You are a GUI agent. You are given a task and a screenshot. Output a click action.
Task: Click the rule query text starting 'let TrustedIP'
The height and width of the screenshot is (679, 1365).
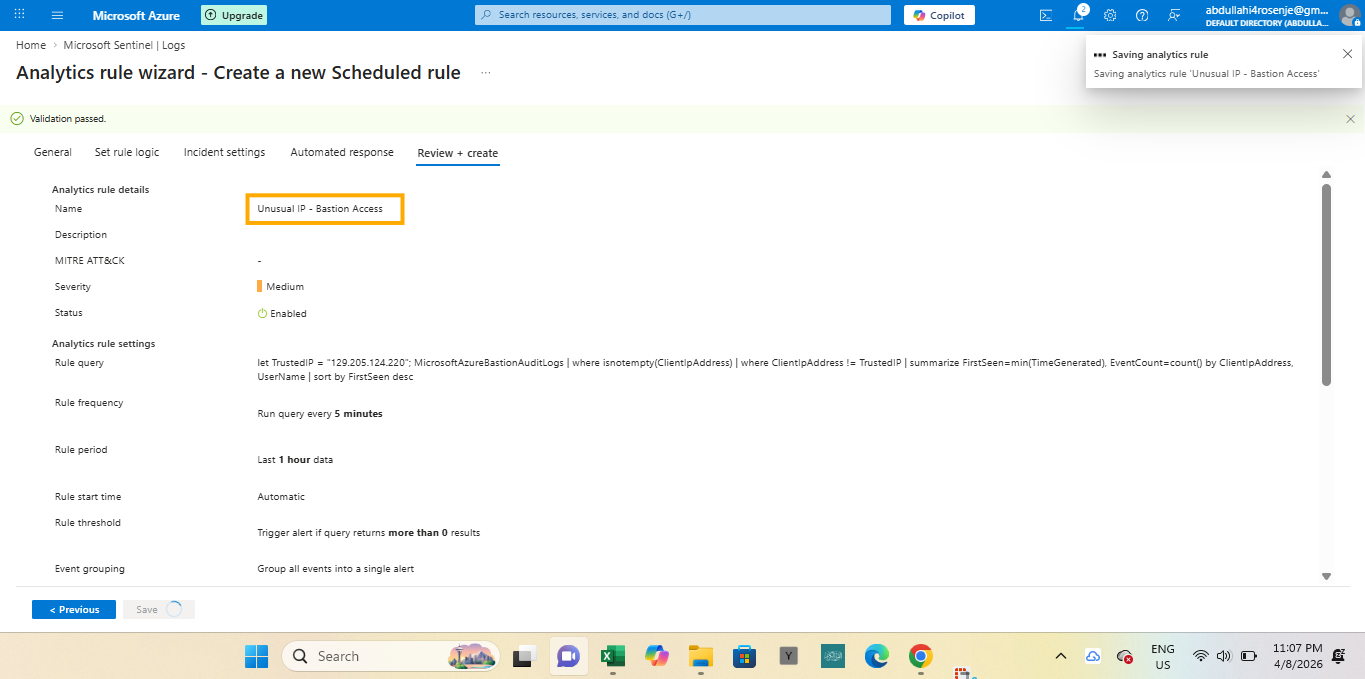(775, 370)
